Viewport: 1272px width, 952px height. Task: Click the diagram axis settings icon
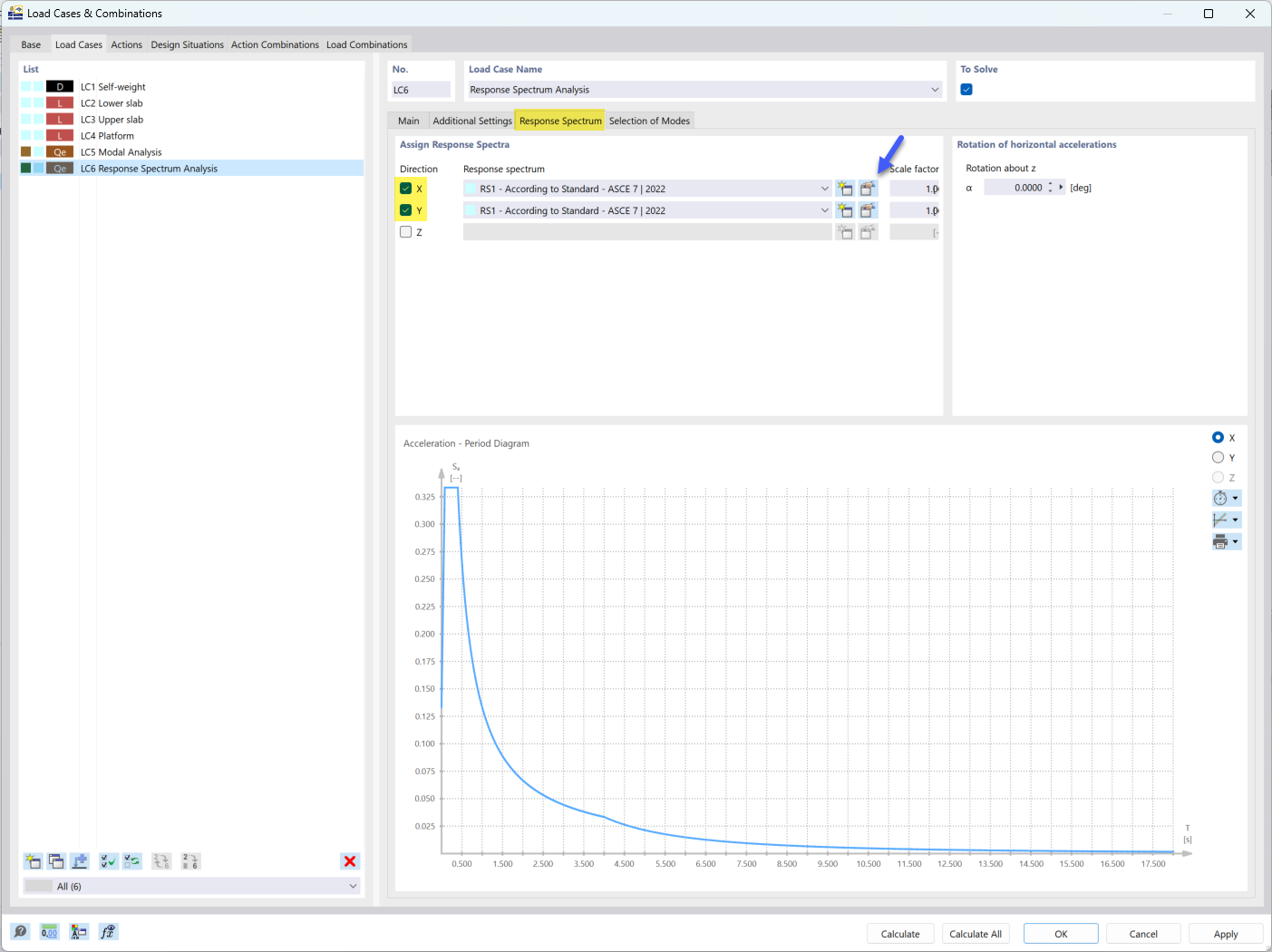[1226, 520]
